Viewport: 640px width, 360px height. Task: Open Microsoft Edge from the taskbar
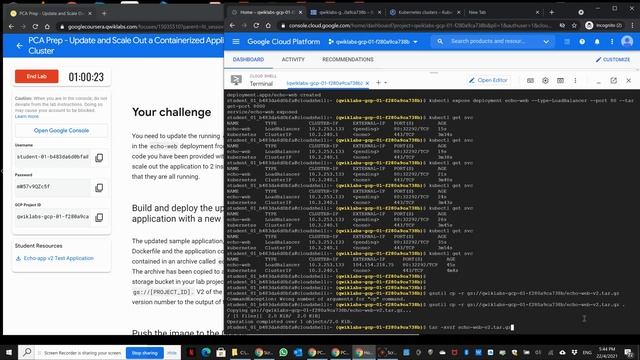(x=206, y=352)
